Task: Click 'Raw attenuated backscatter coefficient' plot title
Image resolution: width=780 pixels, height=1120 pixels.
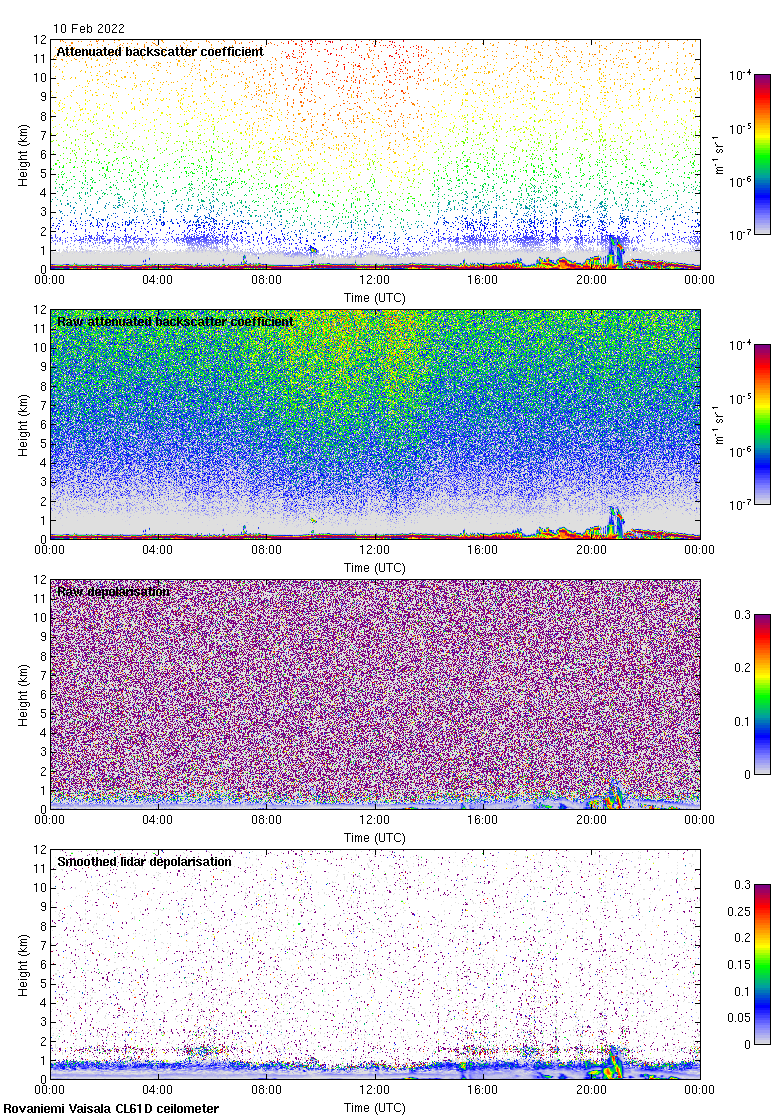Action: point(175,321)
